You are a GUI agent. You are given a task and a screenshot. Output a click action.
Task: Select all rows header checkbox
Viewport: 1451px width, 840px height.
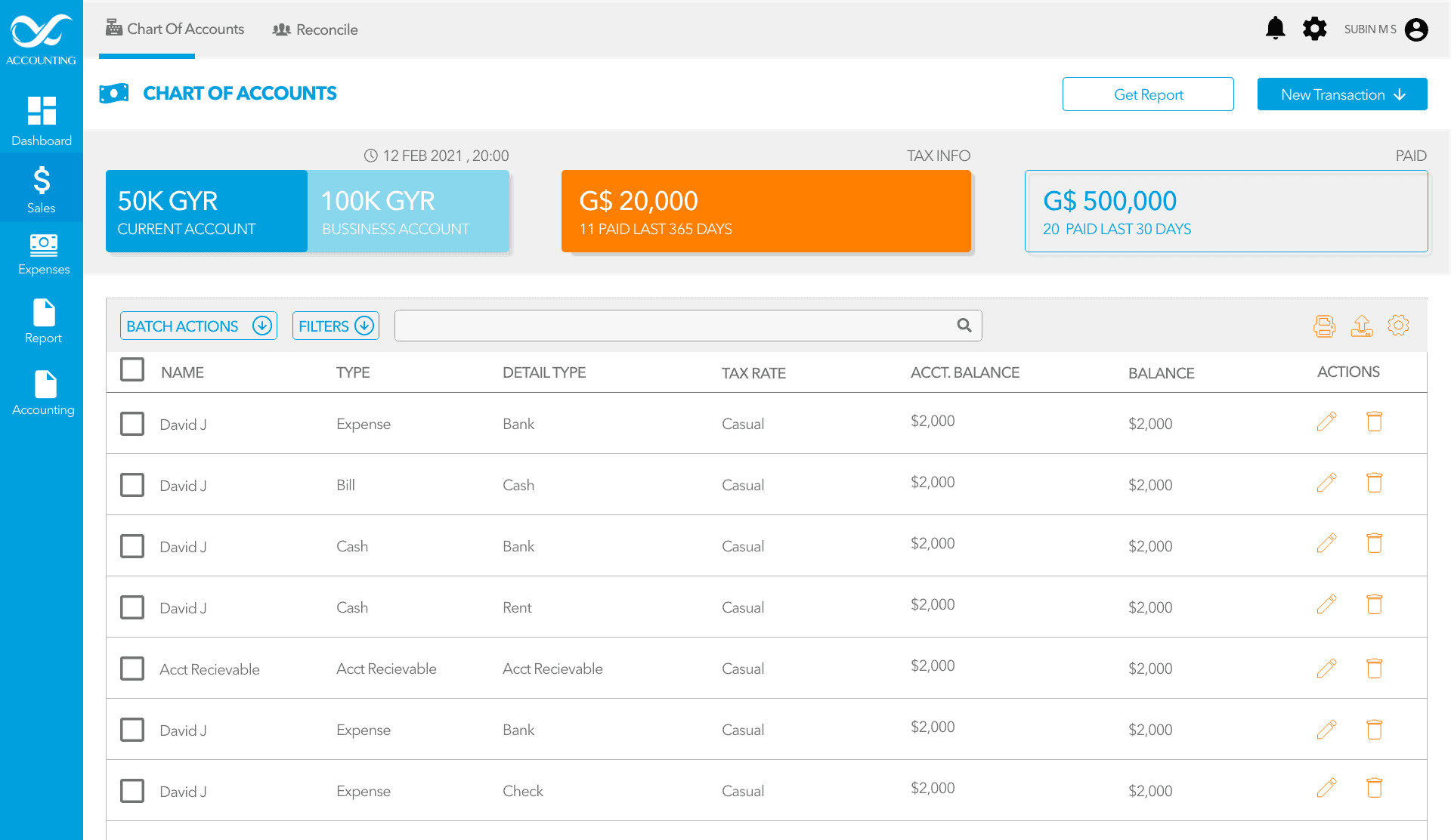tap(132, 369)
